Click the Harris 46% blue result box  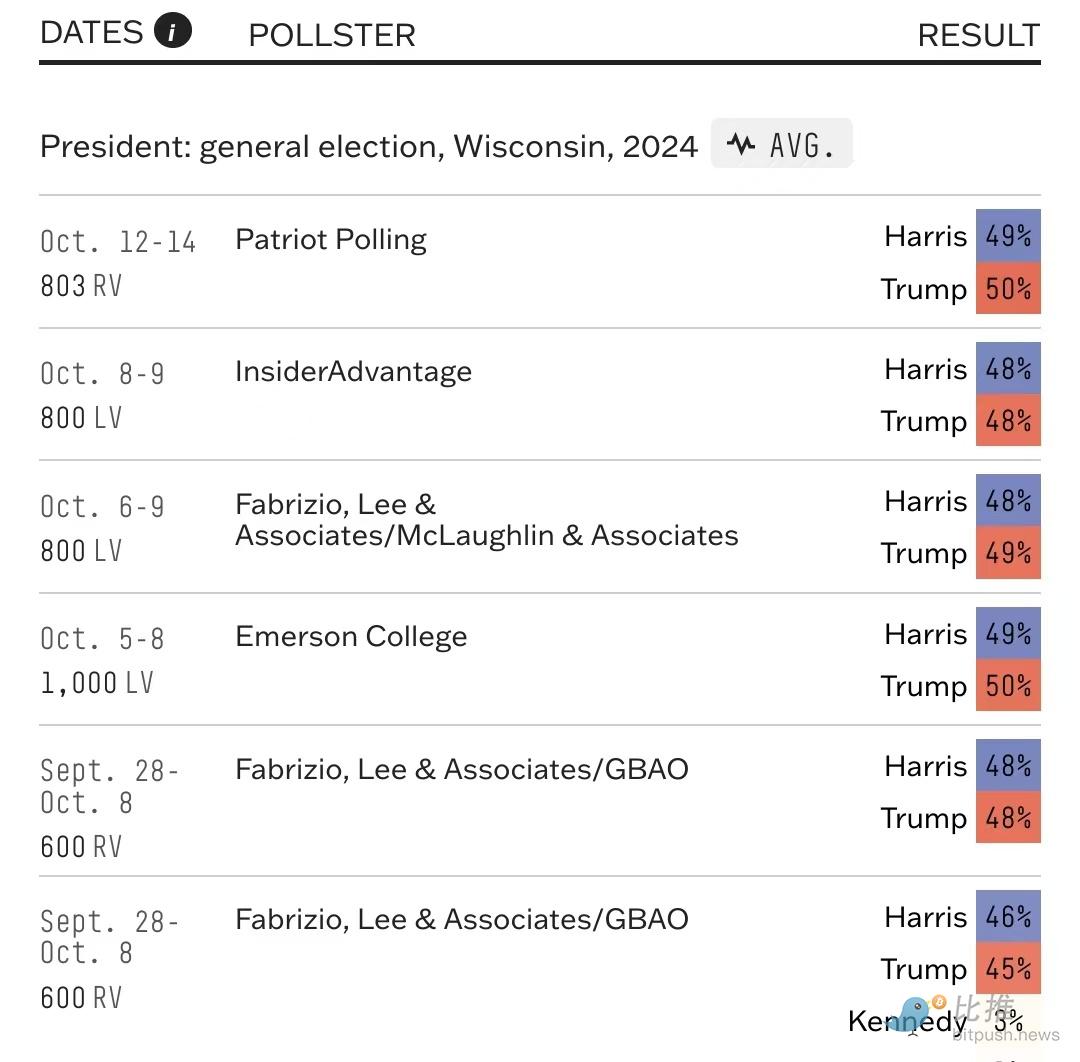click(x=1008, y=917)
